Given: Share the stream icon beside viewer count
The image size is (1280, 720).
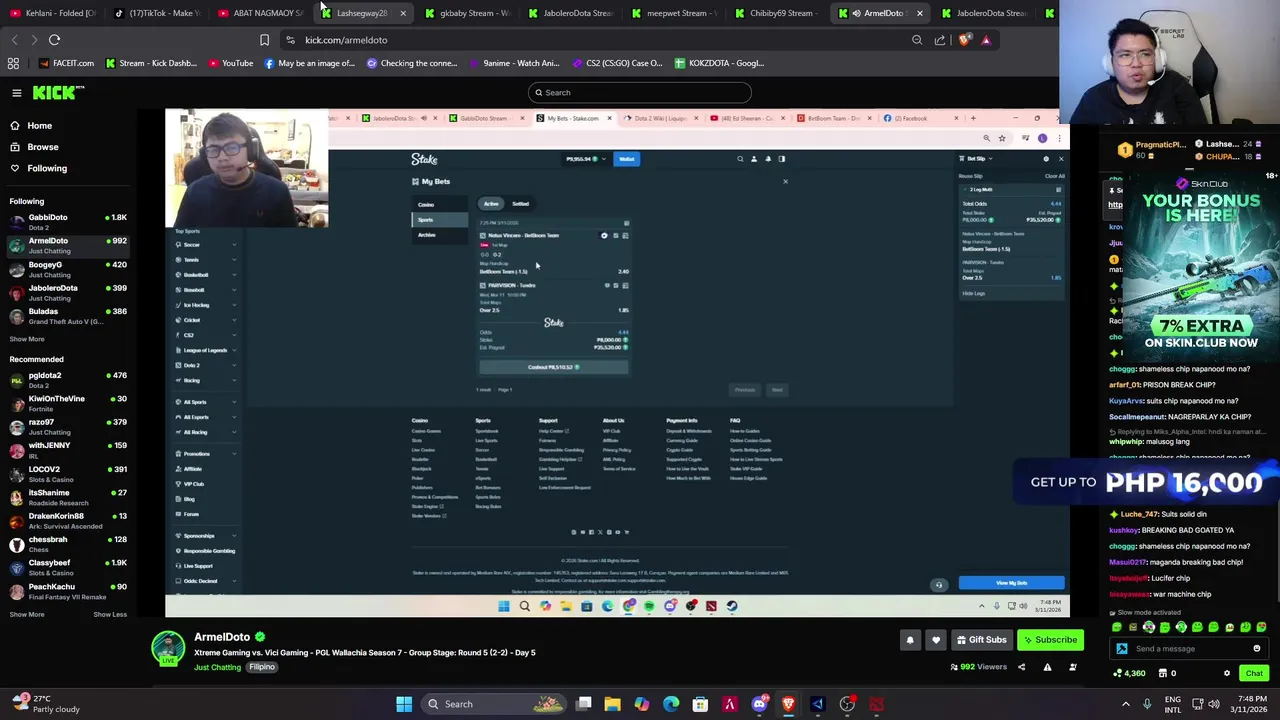Looking at the screenshot, I should pyautogui.click(x=1021, y=667).
